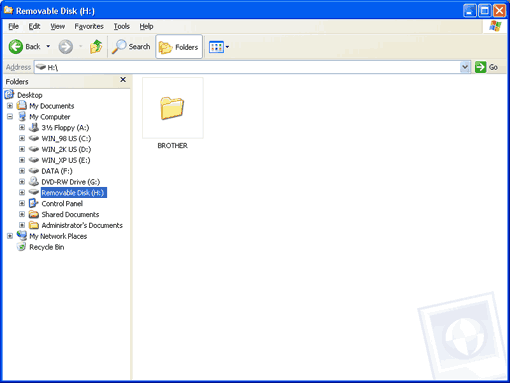Expand the DVD-RW Drive (G:) node

click(22, 182)
